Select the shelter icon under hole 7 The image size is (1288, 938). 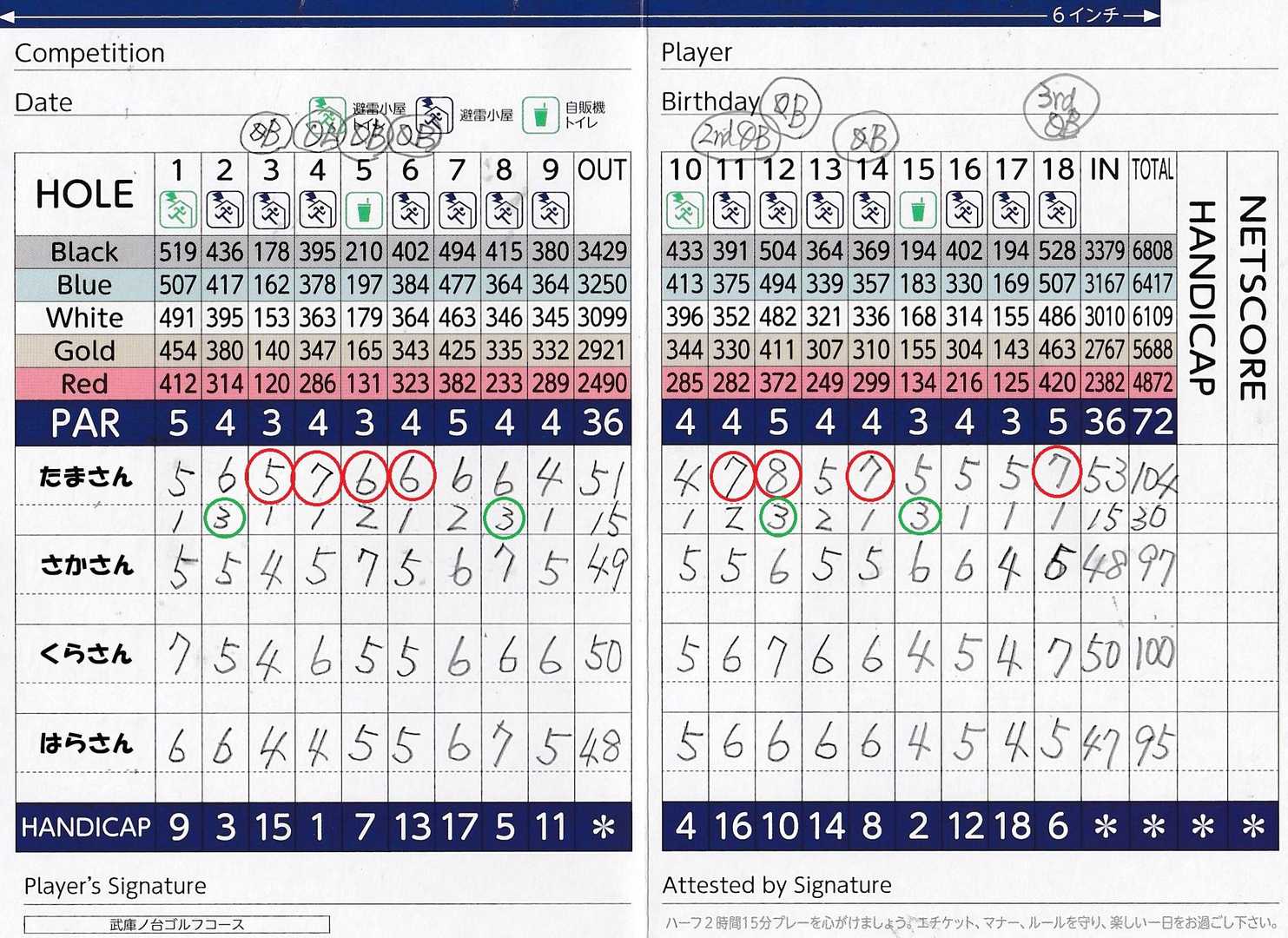click(457, 210)
